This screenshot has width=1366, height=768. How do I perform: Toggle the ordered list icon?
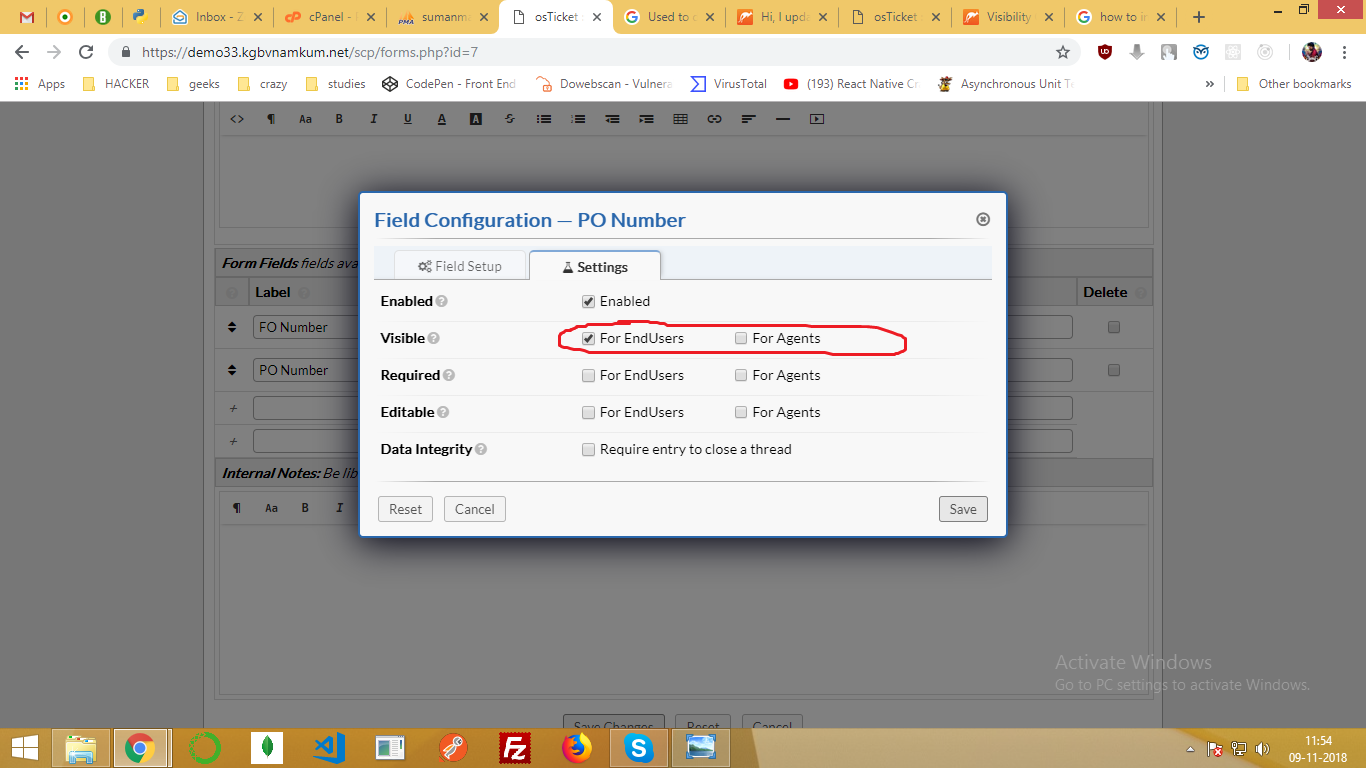pos(577,118)
